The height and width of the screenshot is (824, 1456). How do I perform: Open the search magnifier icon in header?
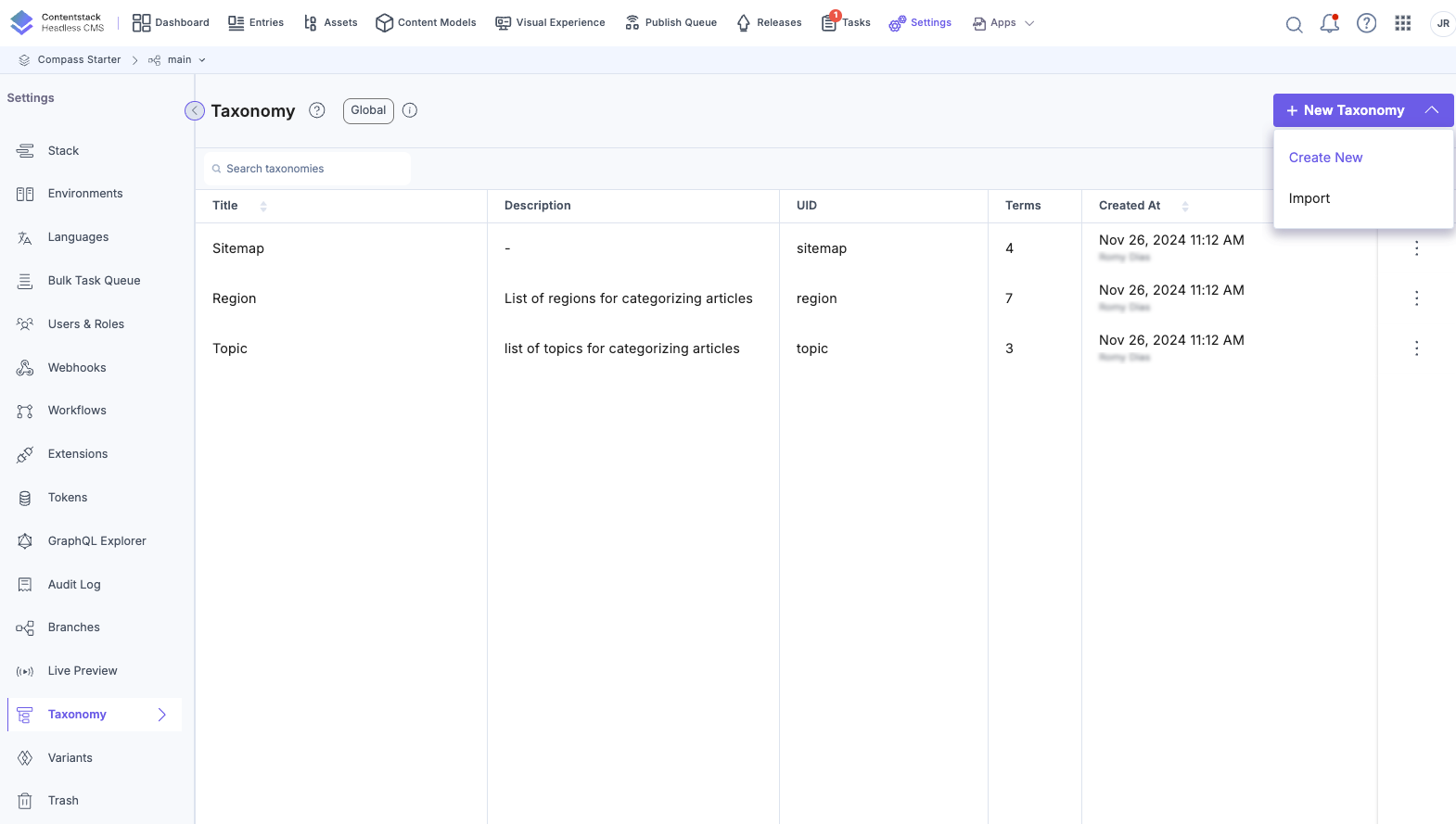pyautogui.click(x=1294, y=24)
